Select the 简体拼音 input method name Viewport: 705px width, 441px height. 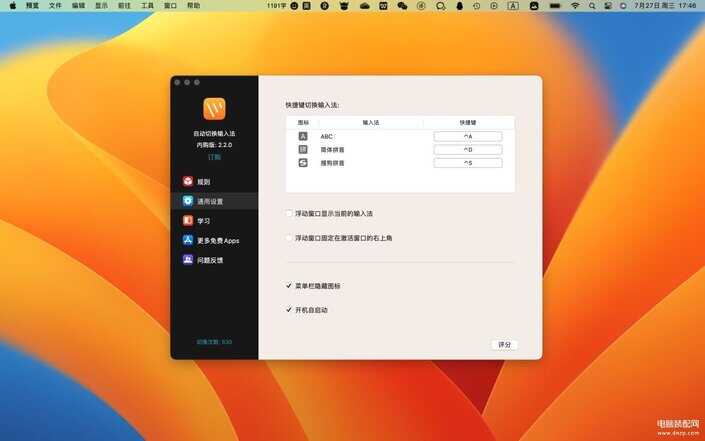(332, 150)
